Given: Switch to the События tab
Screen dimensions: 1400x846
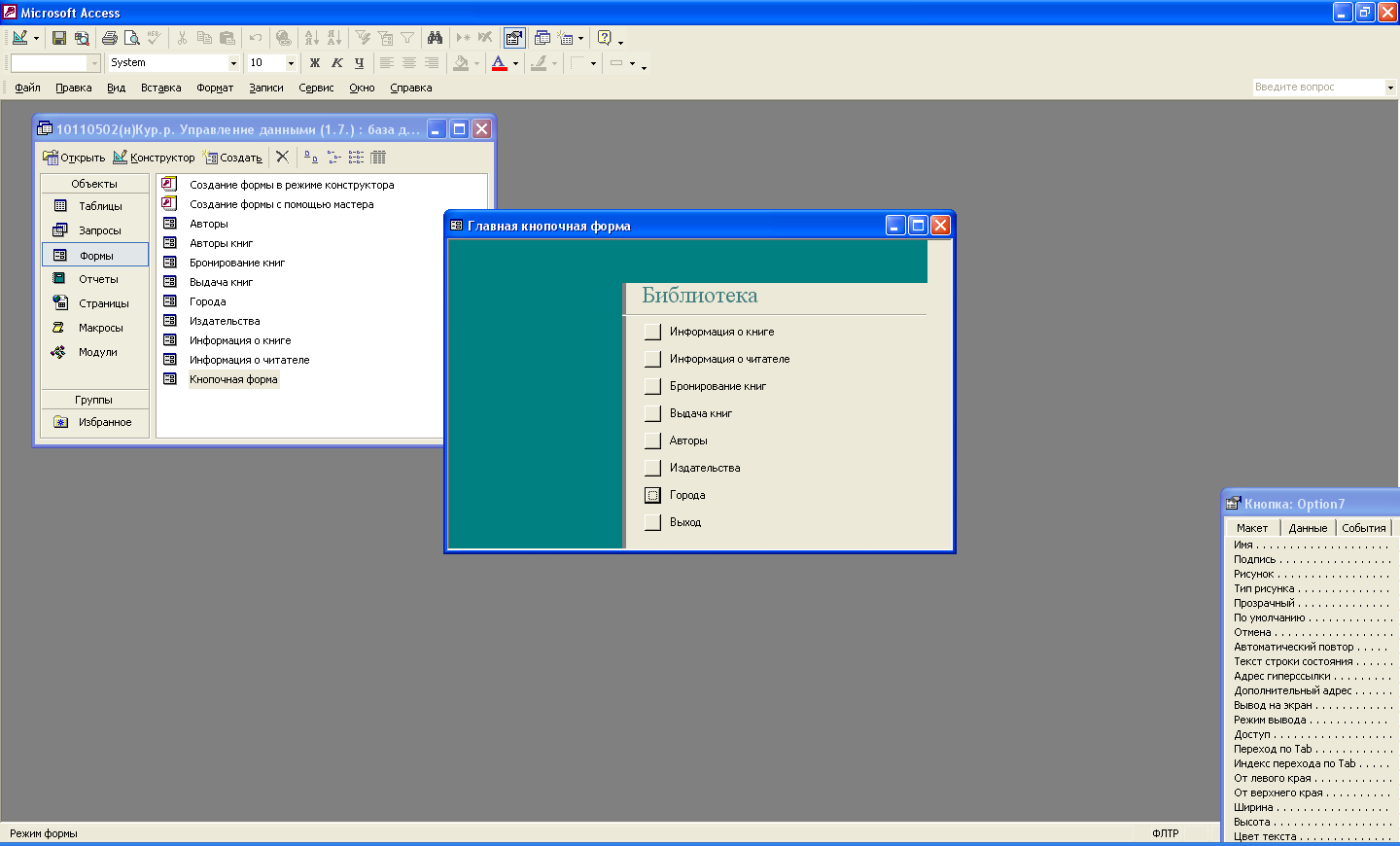Looking at the screenshot, I should pyautogui.click(x=1363, y=528).
